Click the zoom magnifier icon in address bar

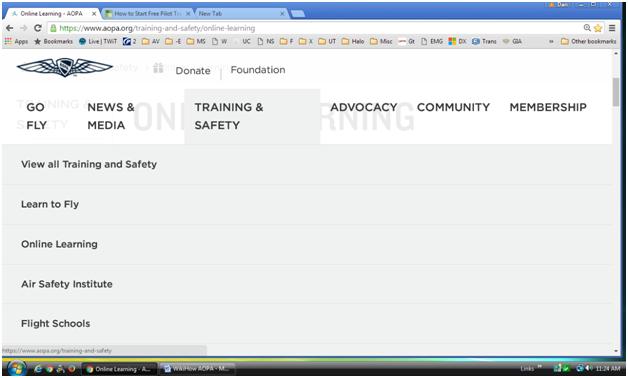(x=587, y=28)
